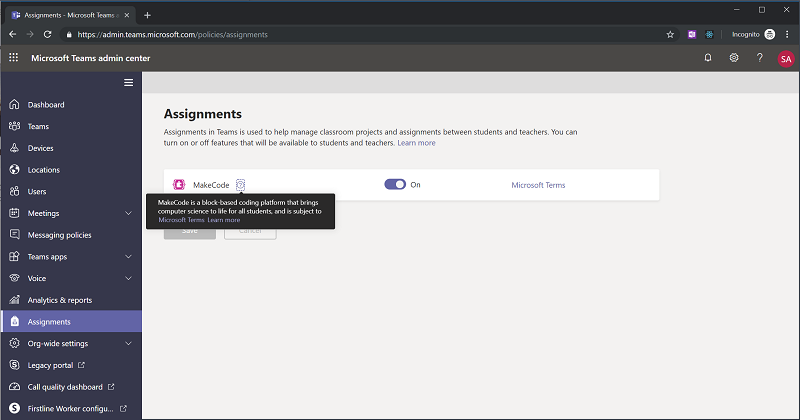
Task: Turn off the MakeCode toggle
Action: tap(395, 184)
